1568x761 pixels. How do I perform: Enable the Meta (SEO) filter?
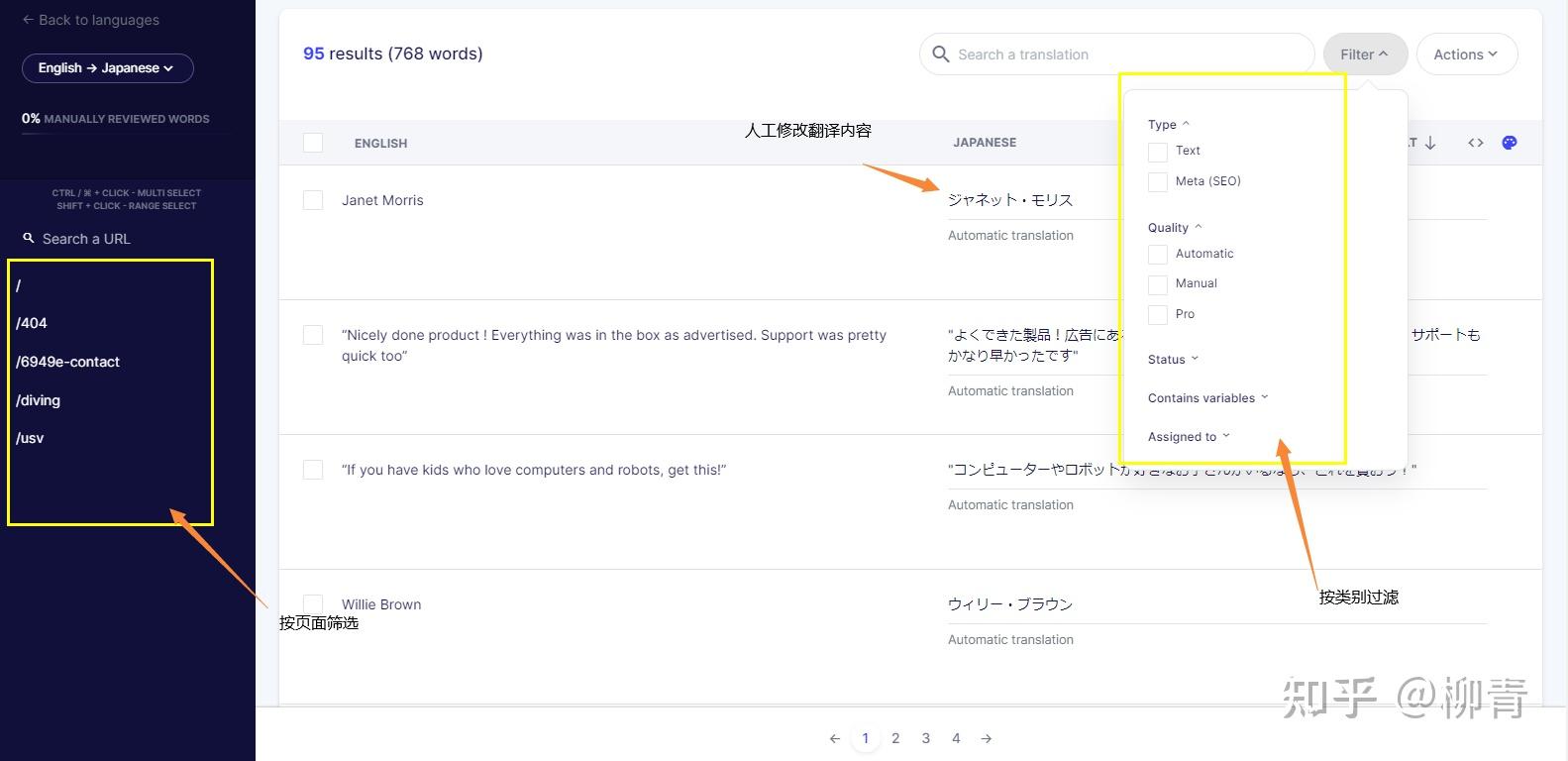coord(1157,181)
